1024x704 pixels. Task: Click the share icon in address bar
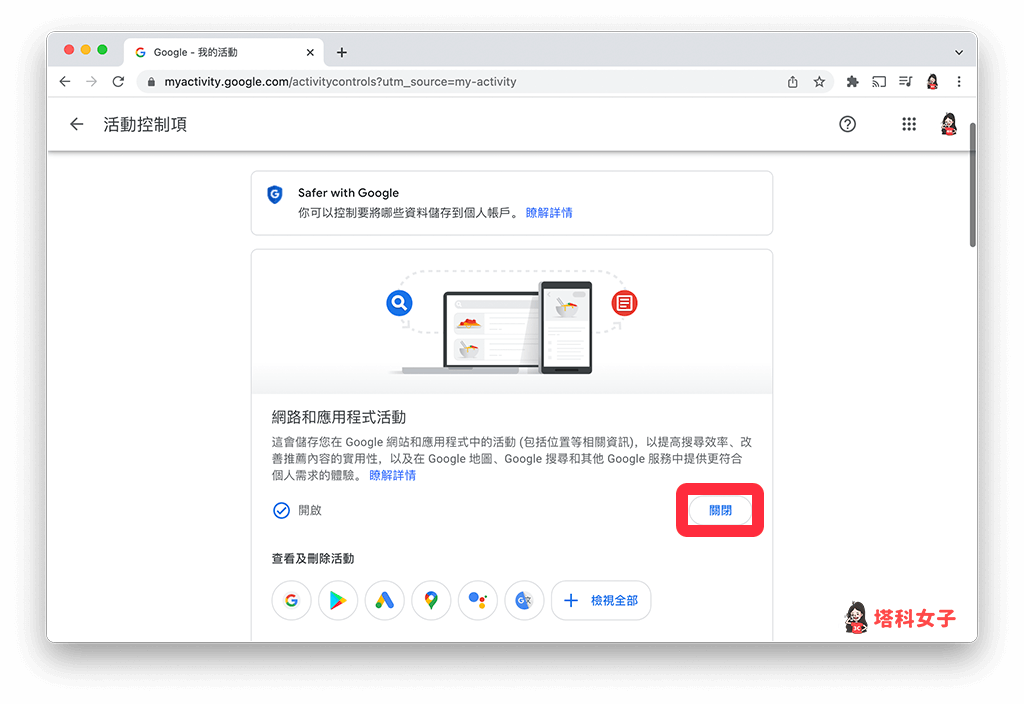click(792, 82)
